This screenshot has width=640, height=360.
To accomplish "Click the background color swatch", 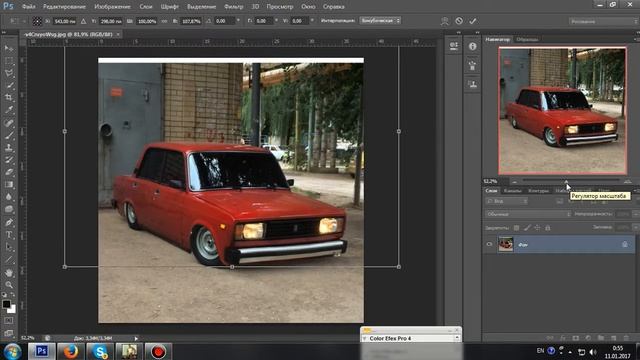I will (x=12, y=309).
